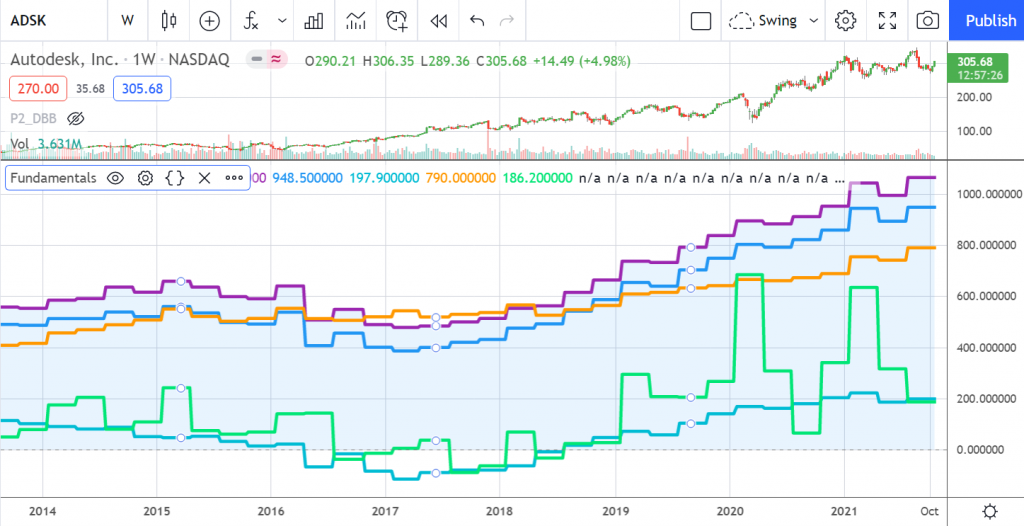Open the Fundamentals source code braces
Screen dimensions: 1024x526
coord(175,178)
